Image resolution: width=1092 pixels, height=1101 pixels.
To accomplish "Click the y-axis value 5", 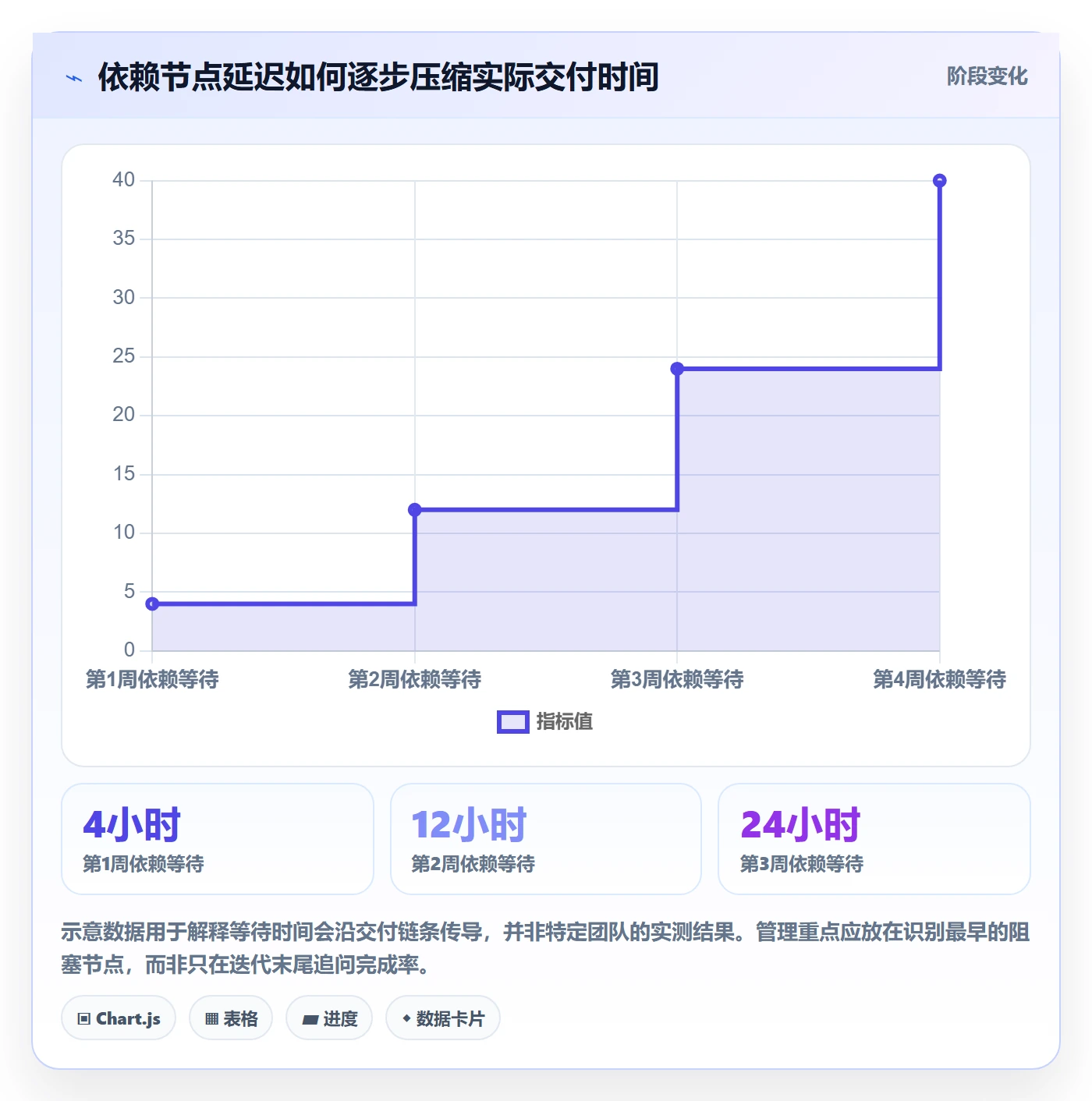I will click(x=129, y=592).
